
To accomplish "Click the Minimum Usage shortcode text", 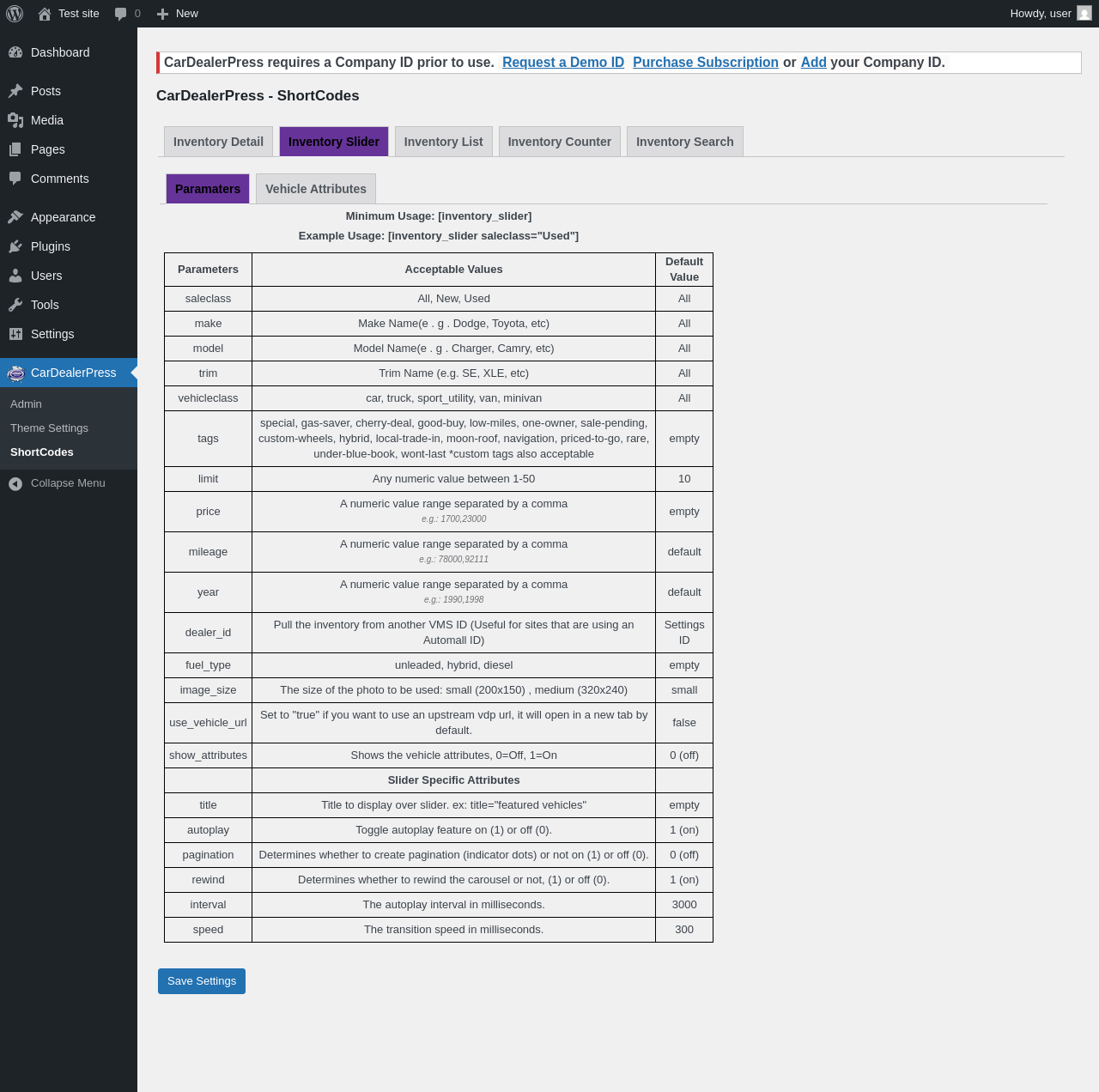I will point(439,216).
